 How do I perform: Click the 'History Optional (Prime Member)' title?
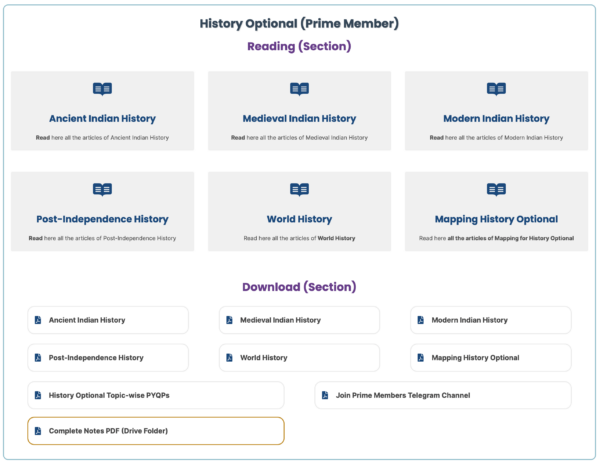coord(299,24)
